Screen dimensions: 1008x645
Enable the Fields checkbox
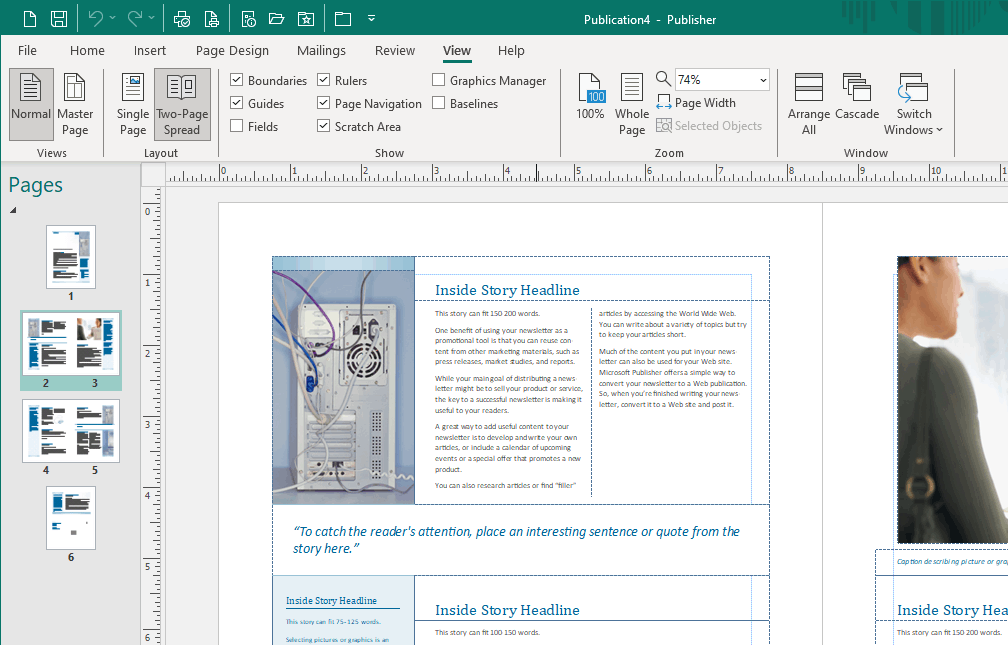click(237, 126)
